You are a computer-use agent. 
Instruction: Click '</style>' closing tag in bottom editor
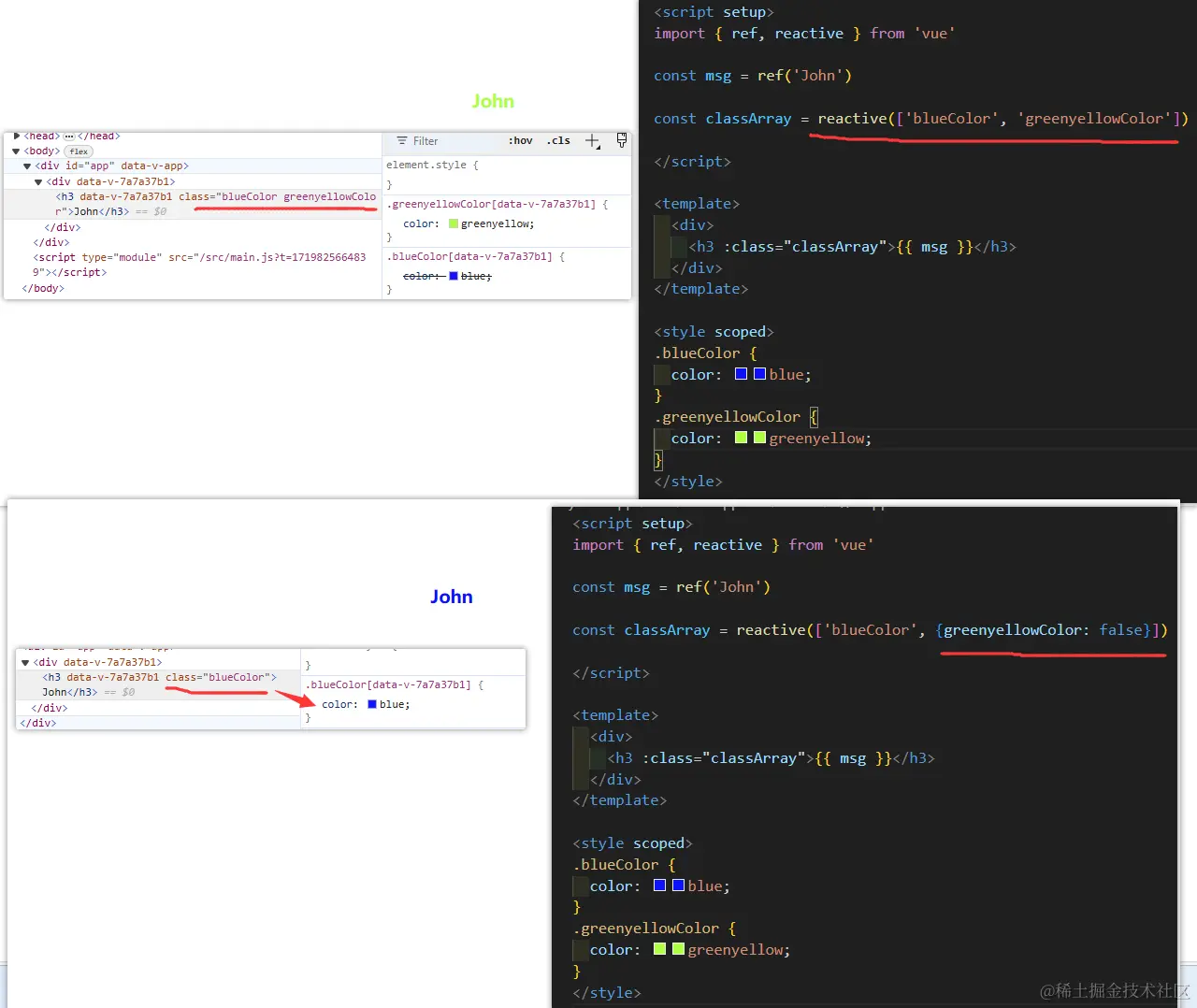(607, 993)
